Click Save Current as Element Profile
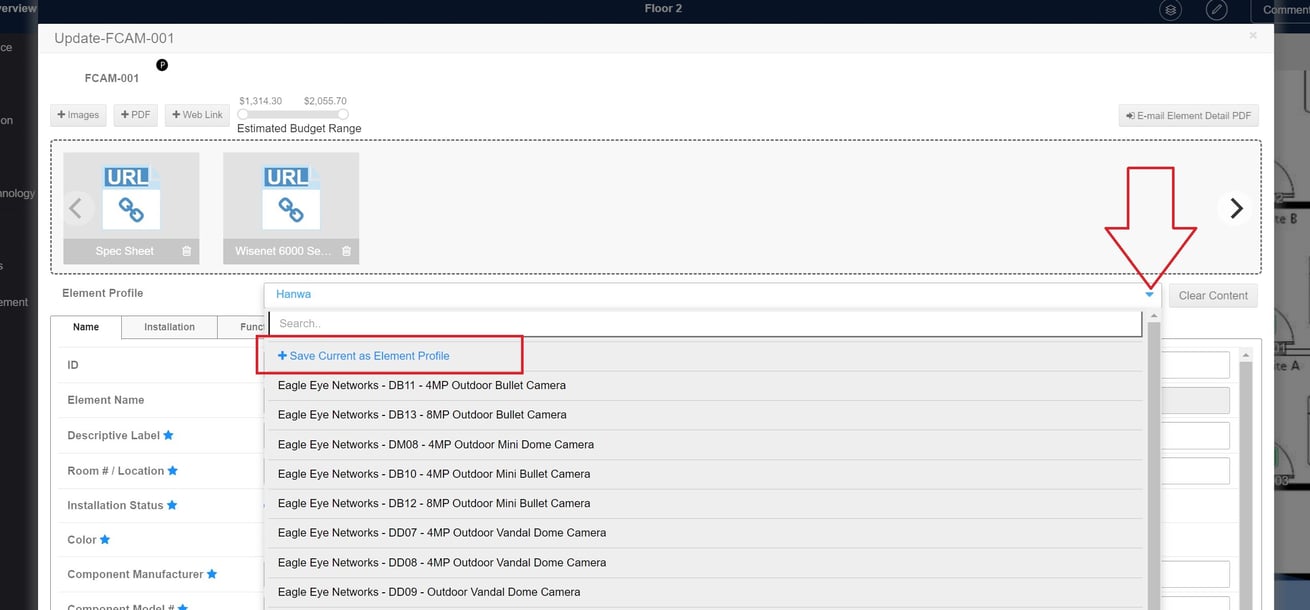 click(364, 356)
